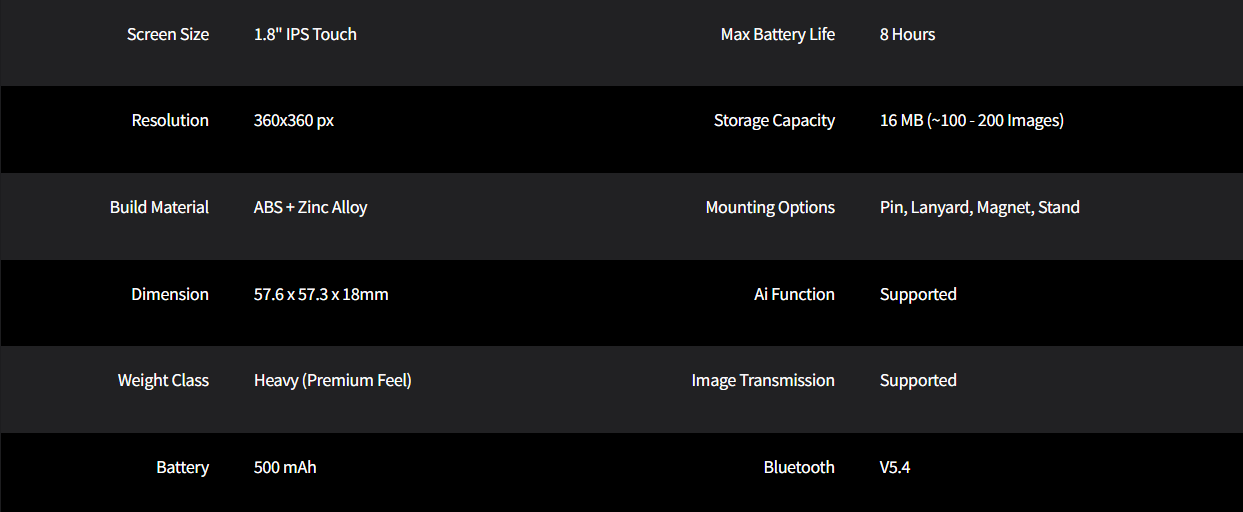The width and height of the screenshot is (1243, 512).
Task: Click the Weight Class label
Action: tap(163, 380)
